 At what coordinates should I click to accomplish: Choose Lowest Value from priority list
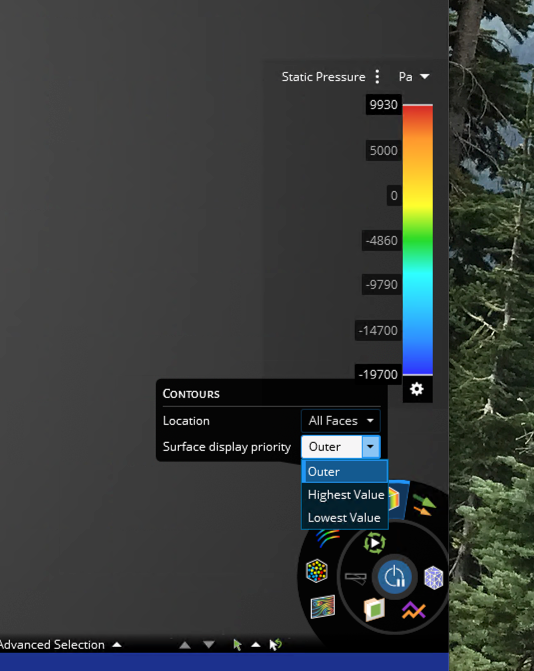[345, 518]
